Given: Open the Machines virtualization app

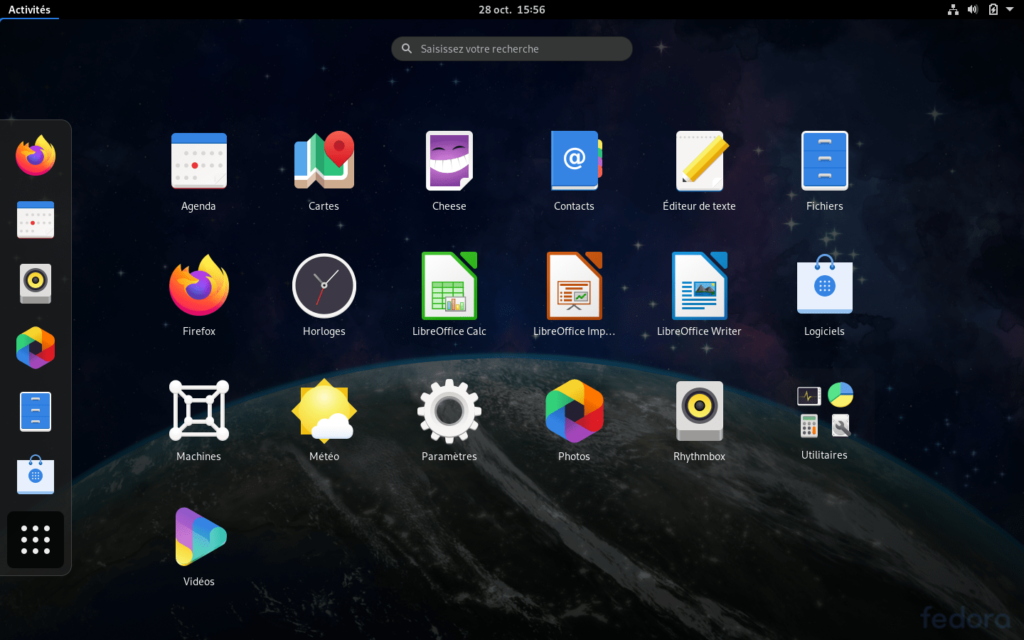Looking at the screenshot, I should [x=199, y=410].
